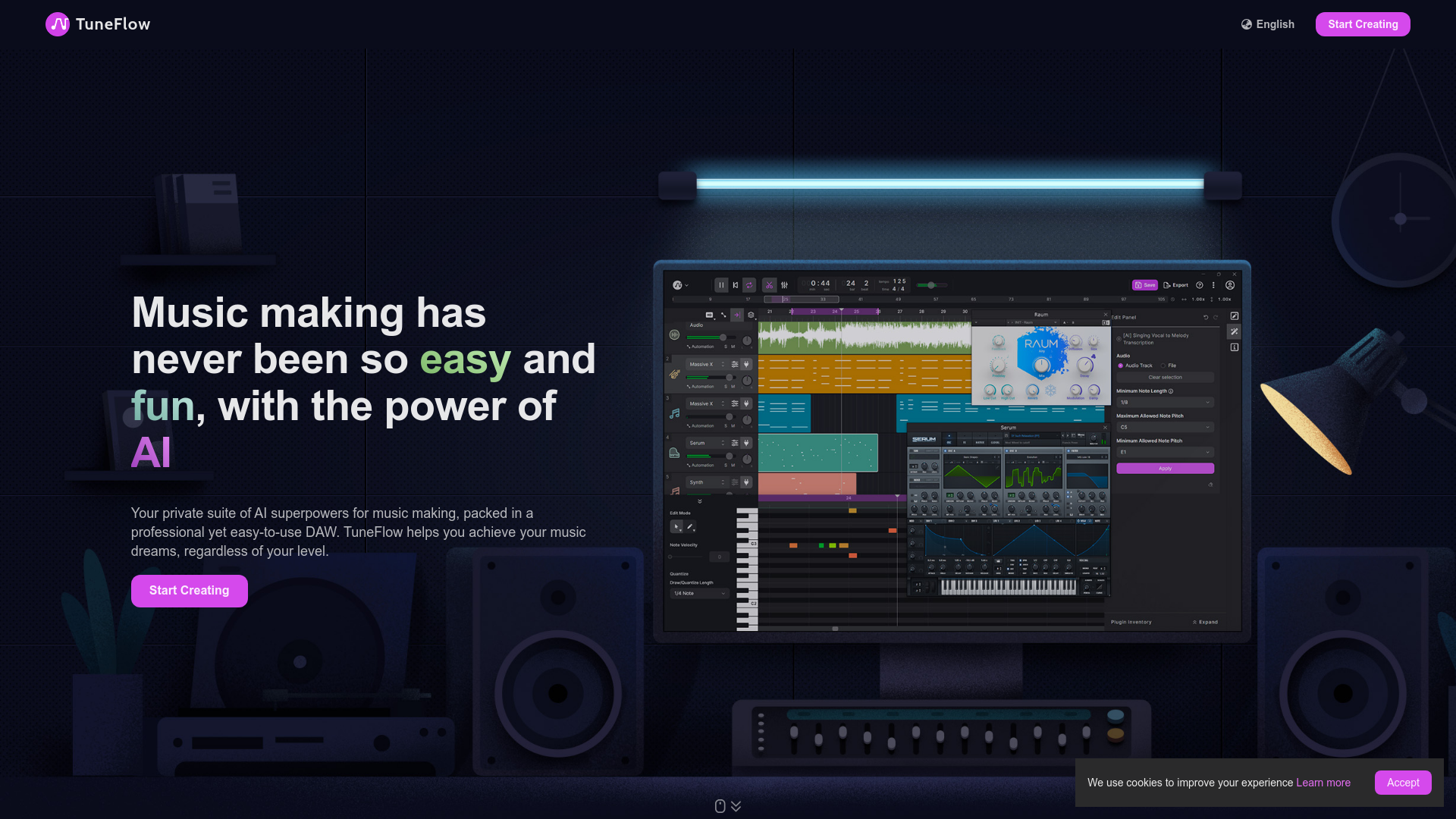The width and height of the screenshot is (1456, 819).
Task: Expand the Plugin Inventory panel
Action: 1205,622
